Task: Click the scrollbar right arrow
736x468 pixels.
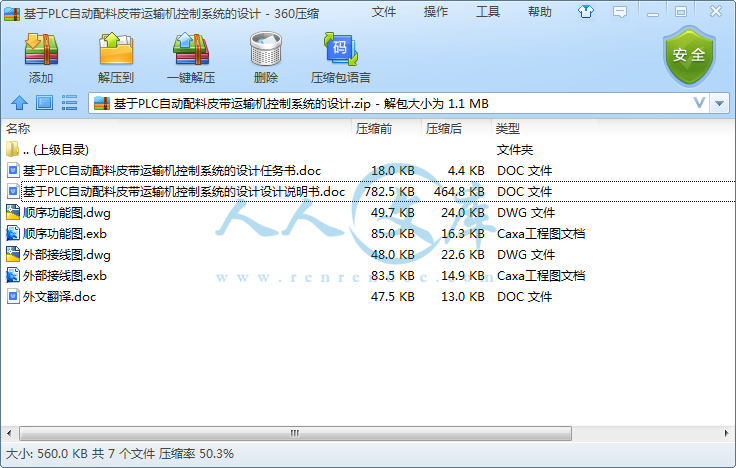Action: click(x=727, y=433)
